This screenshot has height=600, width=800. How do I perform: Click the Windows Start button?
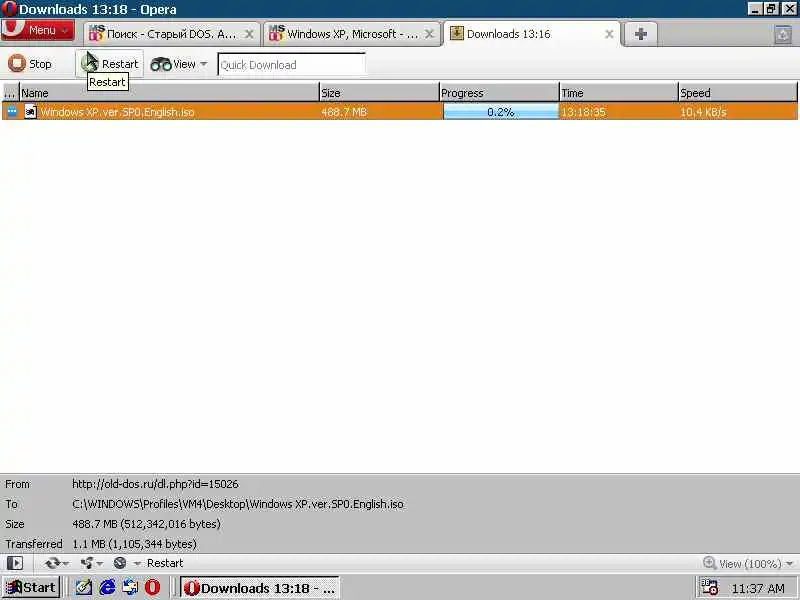tap(31, 587)
